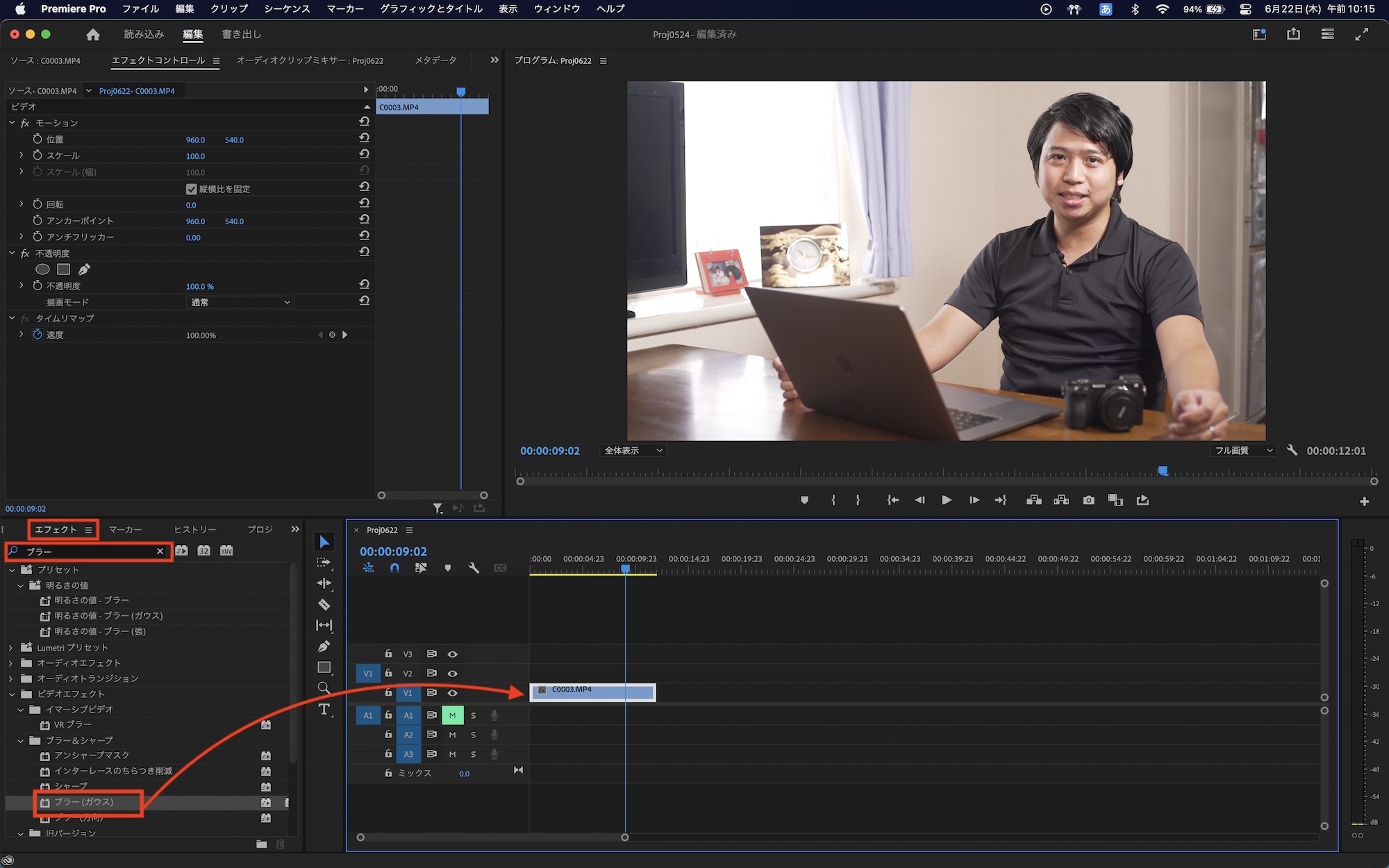This screenshot has width=1389, height=868.
Task: Open the 描画モード dropdown showing 通常
Action: [240, 302]
